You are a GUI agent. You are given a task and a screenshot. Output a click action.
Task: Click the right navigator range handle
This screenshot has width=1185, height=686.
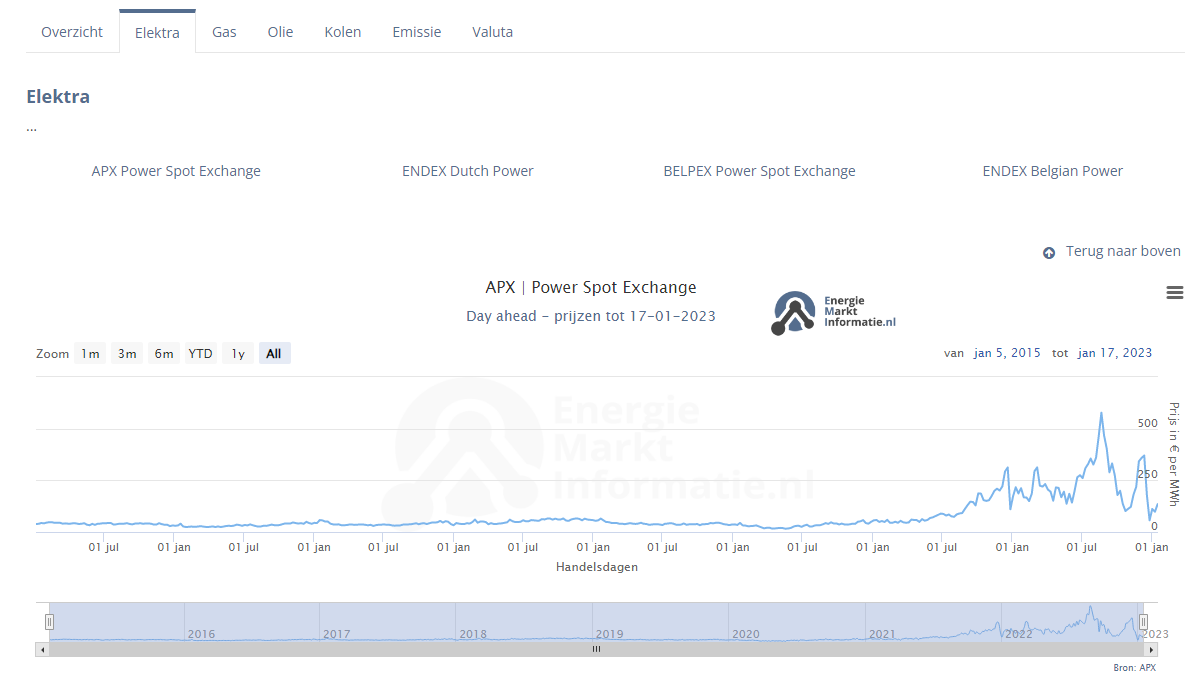click(x=1143, y=622)
